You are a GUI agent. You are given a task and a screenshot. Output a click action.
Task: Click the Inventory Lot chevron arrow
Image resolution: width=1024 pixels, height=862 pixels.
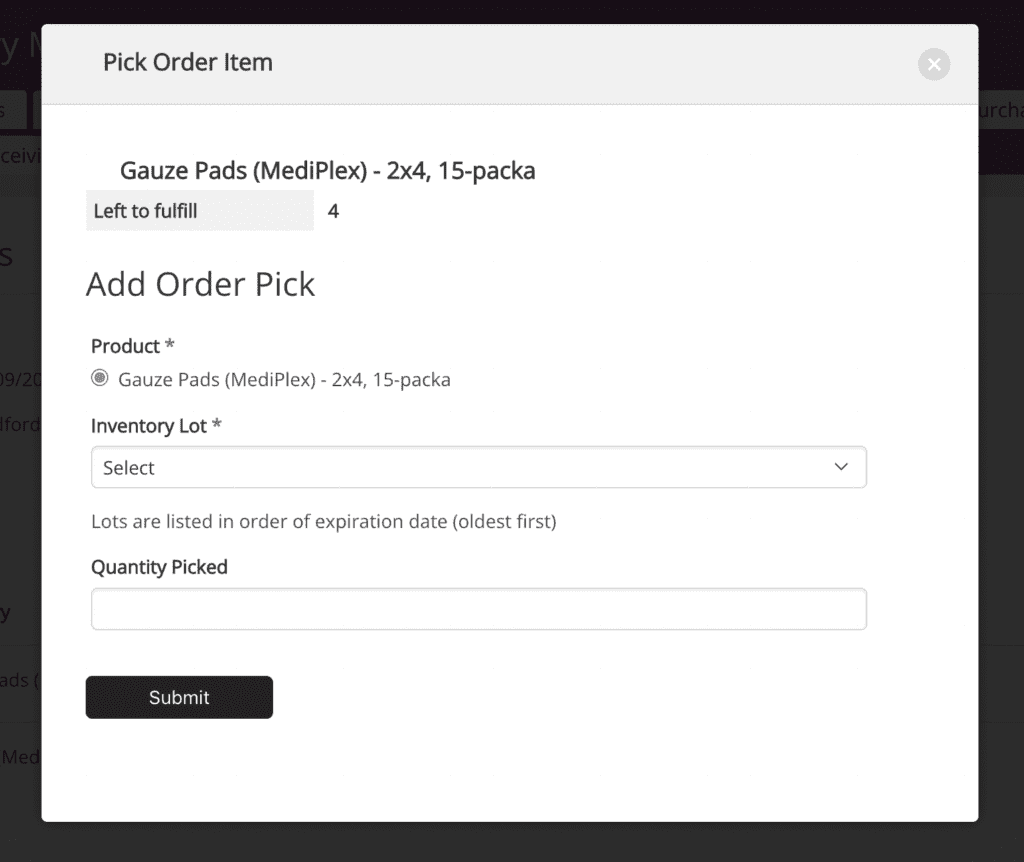coord(841,467)
